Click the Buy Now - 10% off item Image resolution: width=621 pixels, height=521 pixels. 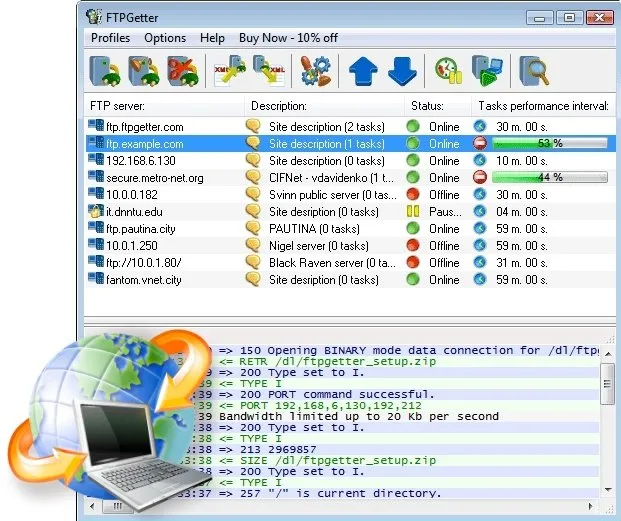(x=288, y=38)
